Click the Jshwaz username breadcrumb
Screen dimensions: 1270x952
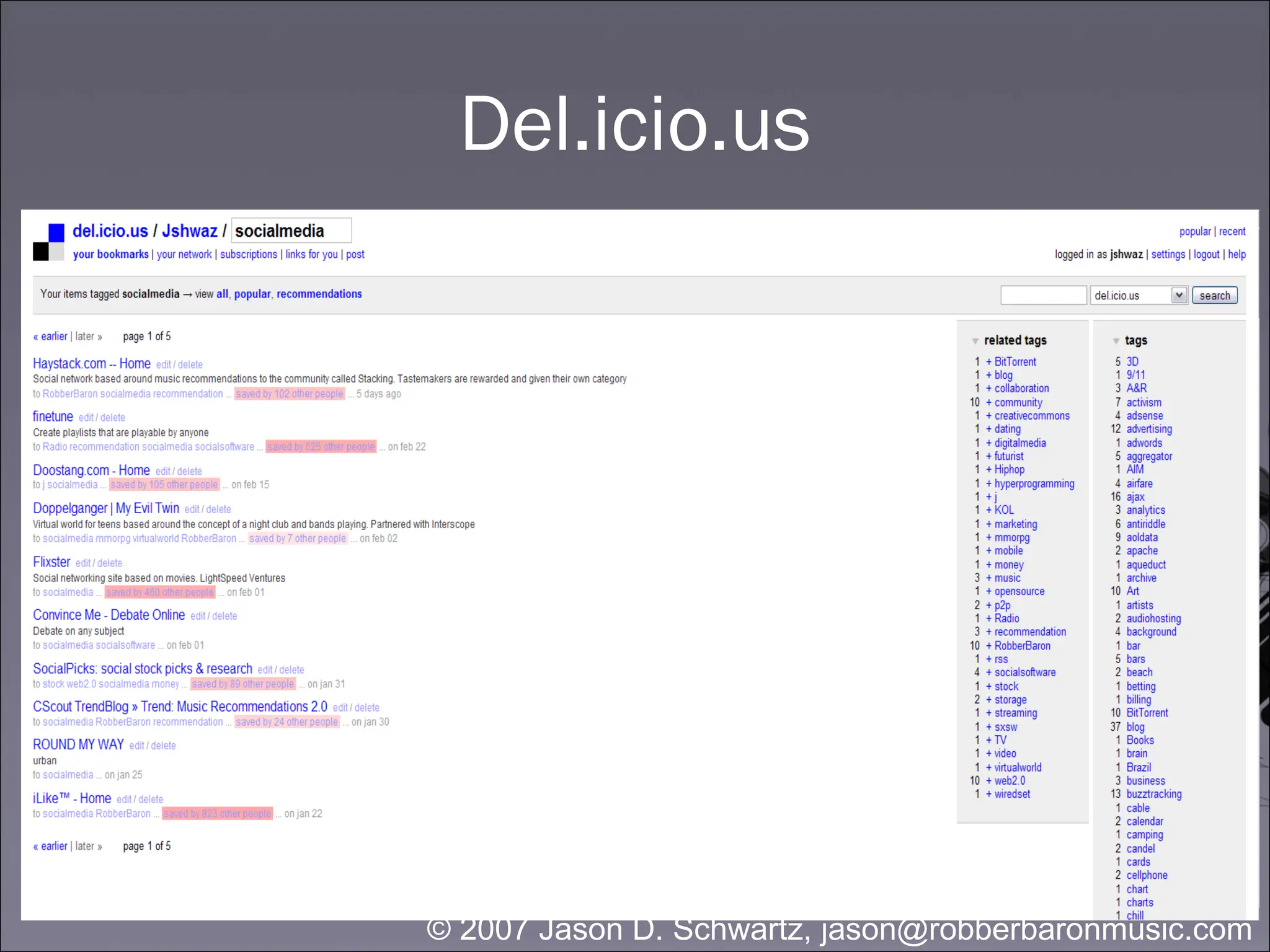(190, 231)
